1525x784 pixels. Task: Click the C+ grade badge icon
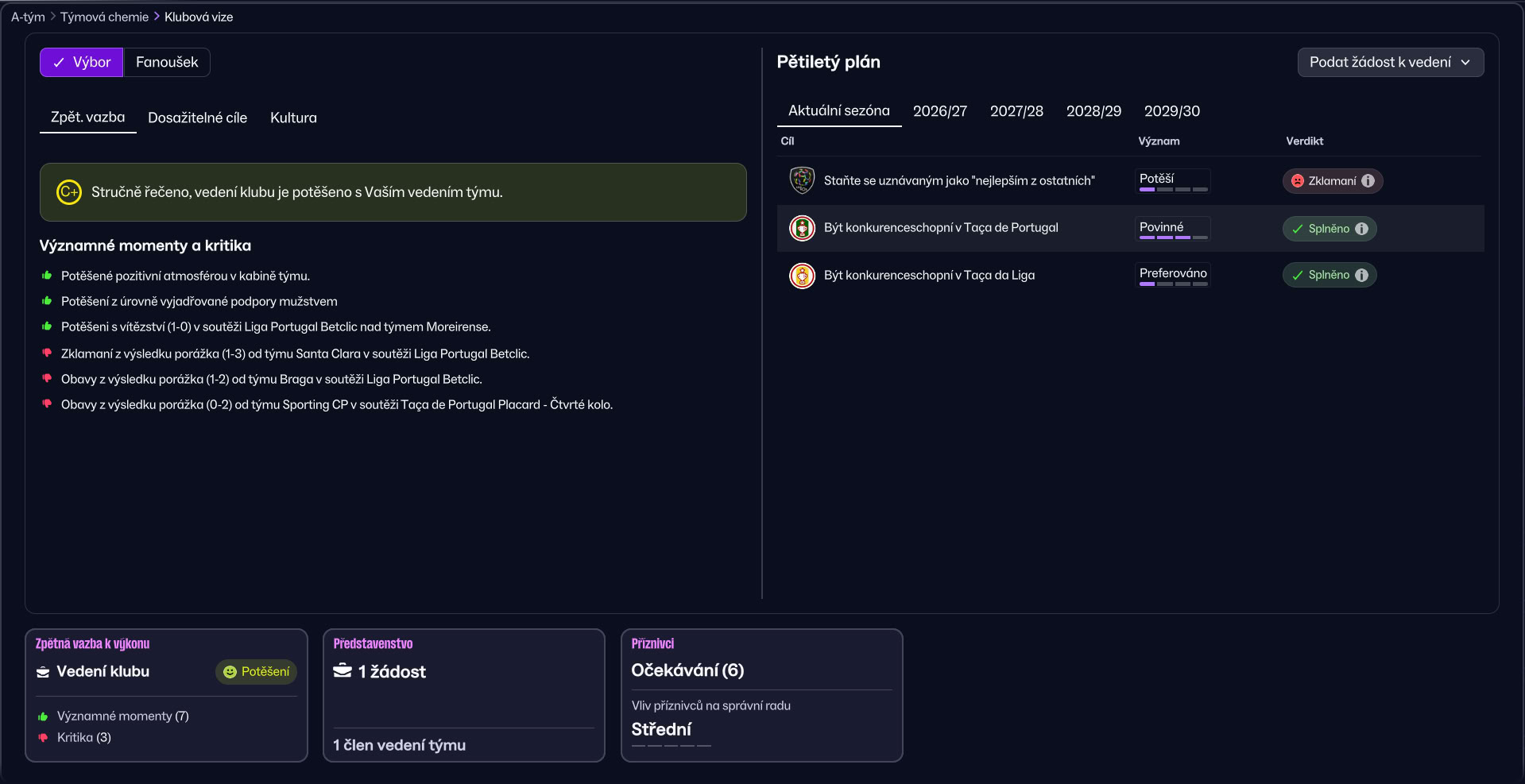(x=69, y=192)
